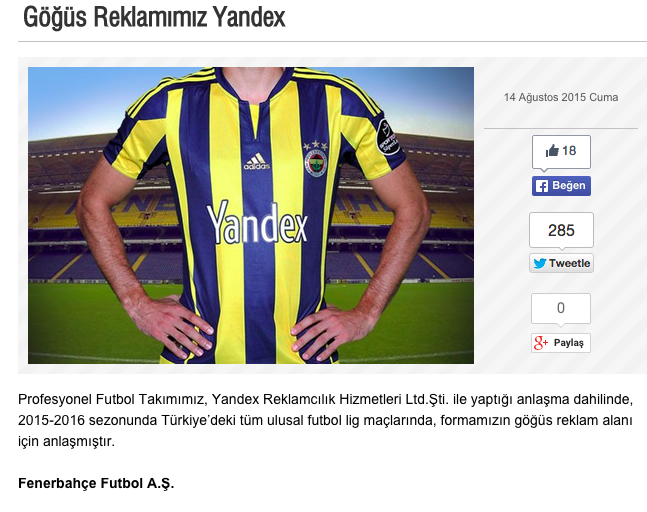Click the Facebook Beğen button
The width and height of the screenshot is (647, 512).
pos(561,186)
